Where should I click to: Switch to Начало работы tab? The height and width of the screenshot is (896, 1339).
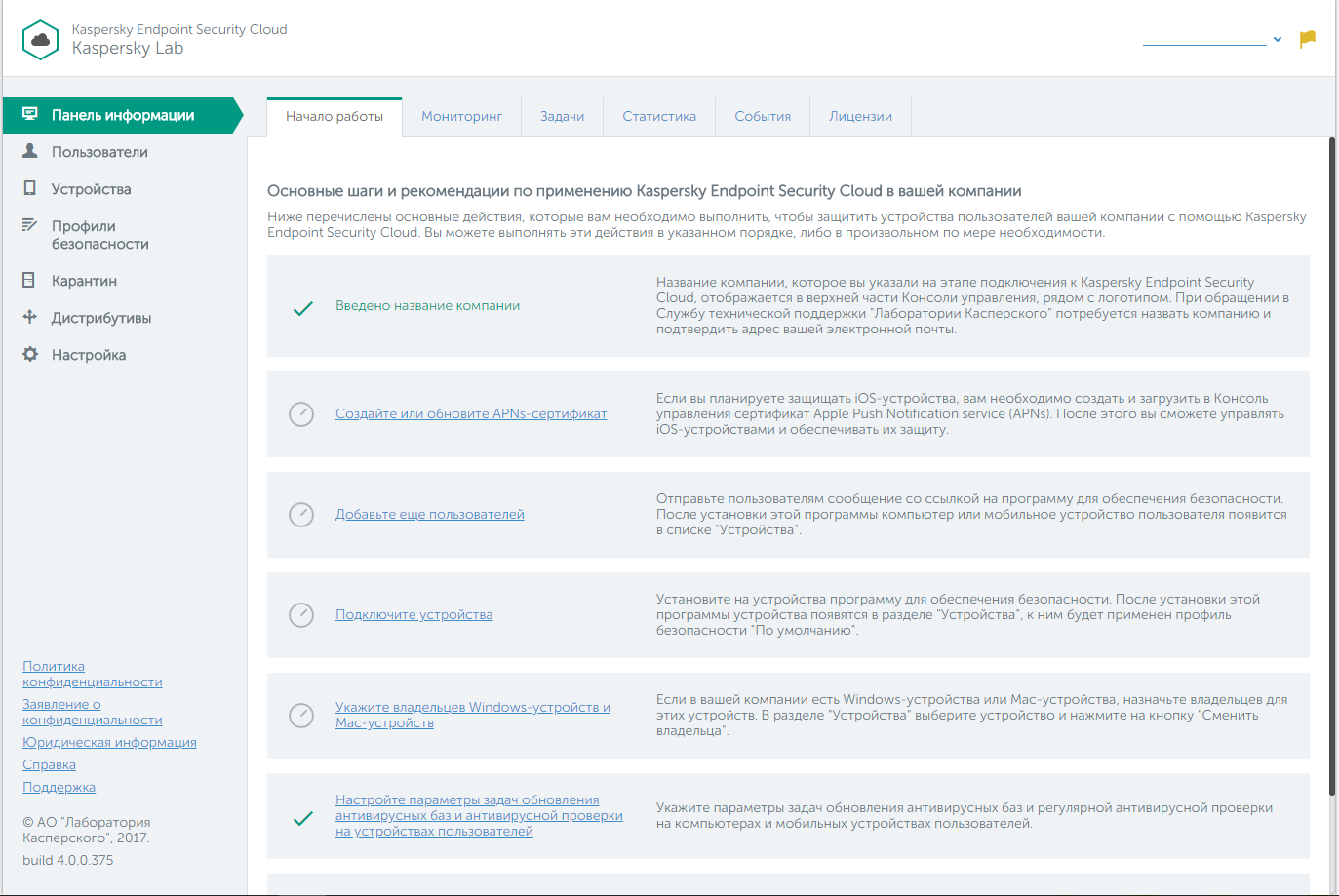tap(335, 117)
